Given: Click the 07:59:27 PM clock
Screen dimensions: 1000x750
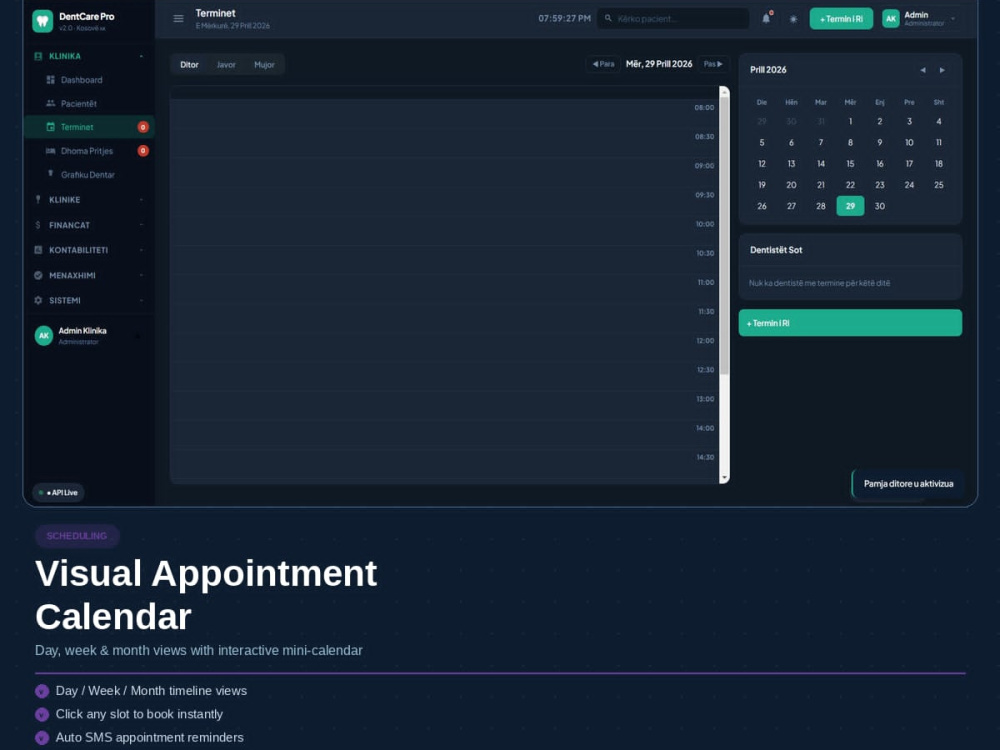Looking at the screenshot, I should coord(564,18).
